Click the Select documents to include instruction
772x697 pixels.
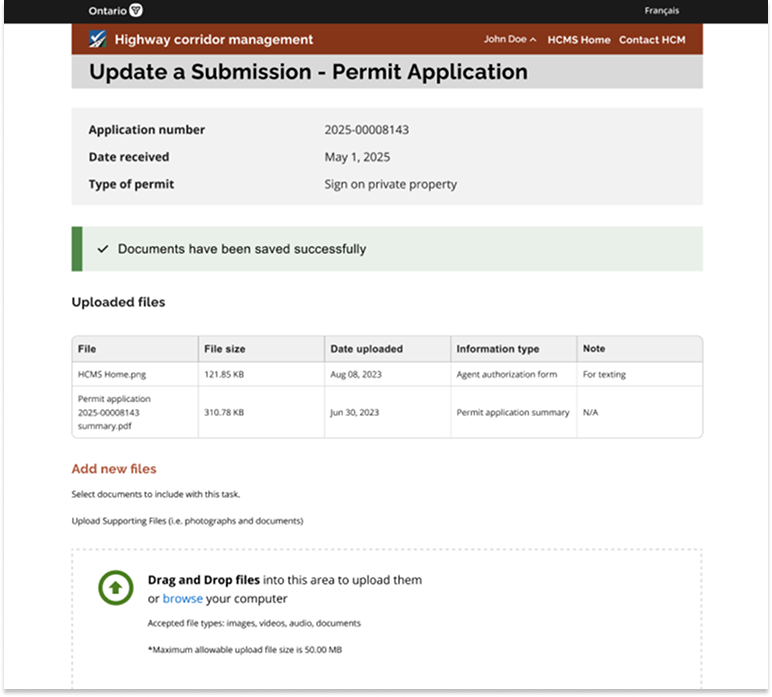(x=156, y=494)
